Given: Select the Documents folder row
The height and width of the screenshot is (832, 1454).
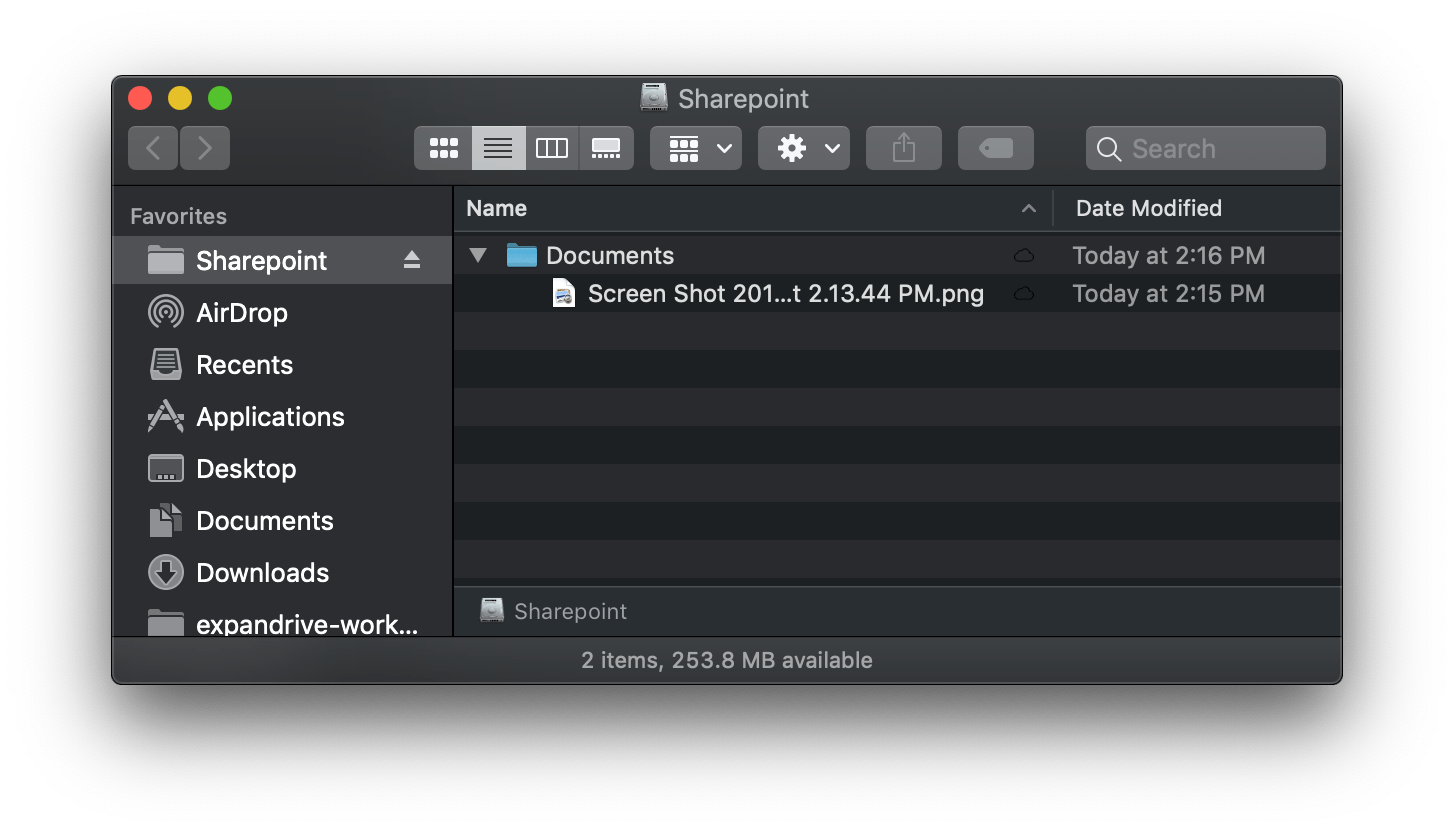Looking at the screenshot, I should tap(897, 255).
